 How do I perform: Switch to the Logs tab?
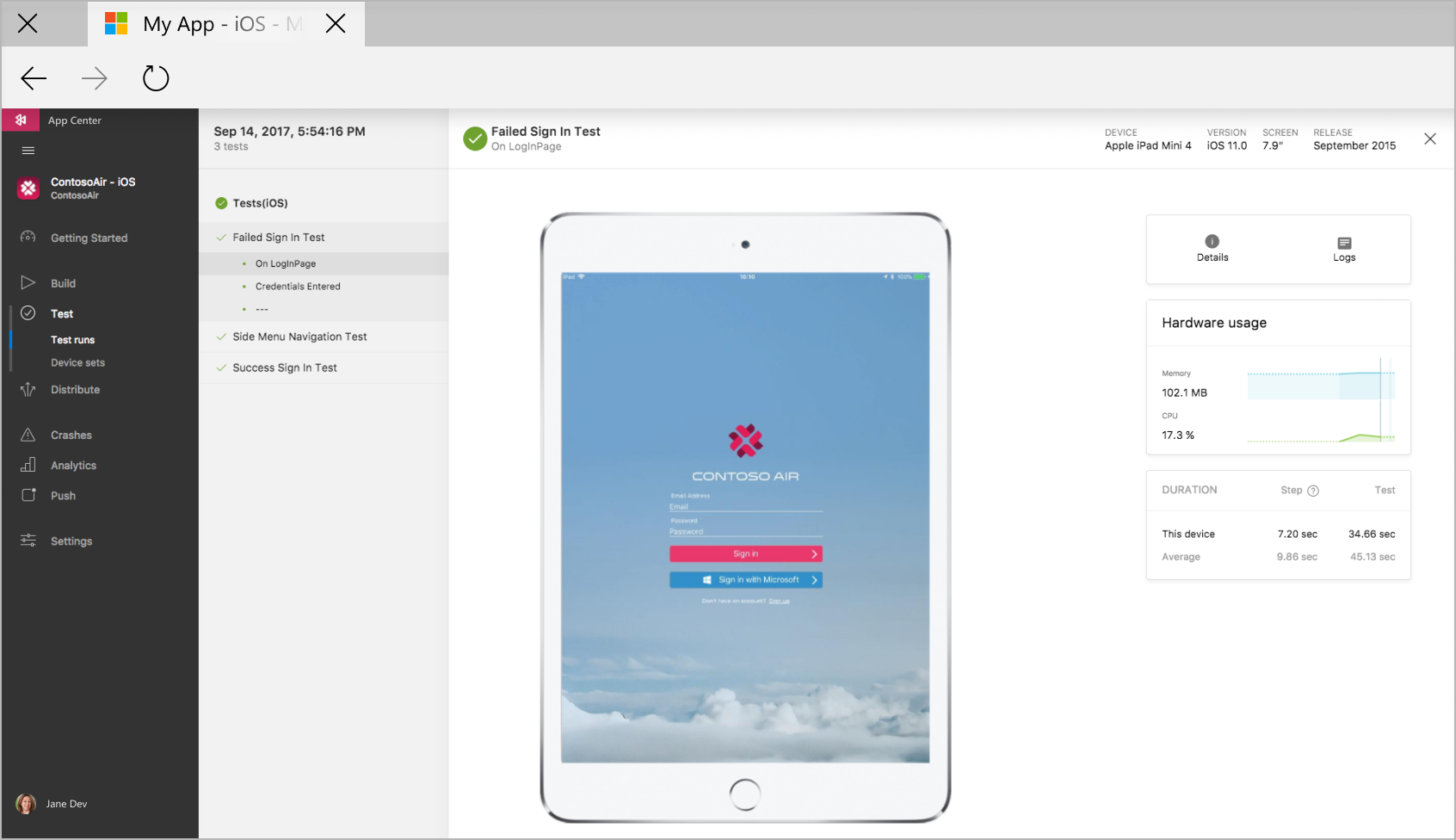[1343, 249]
